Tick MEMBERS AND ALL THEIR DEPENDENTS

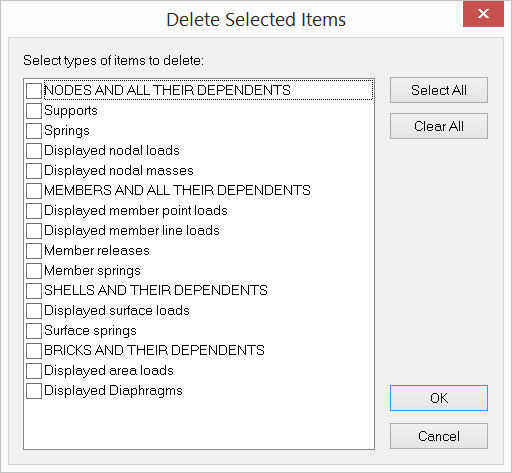coord(34,191)
